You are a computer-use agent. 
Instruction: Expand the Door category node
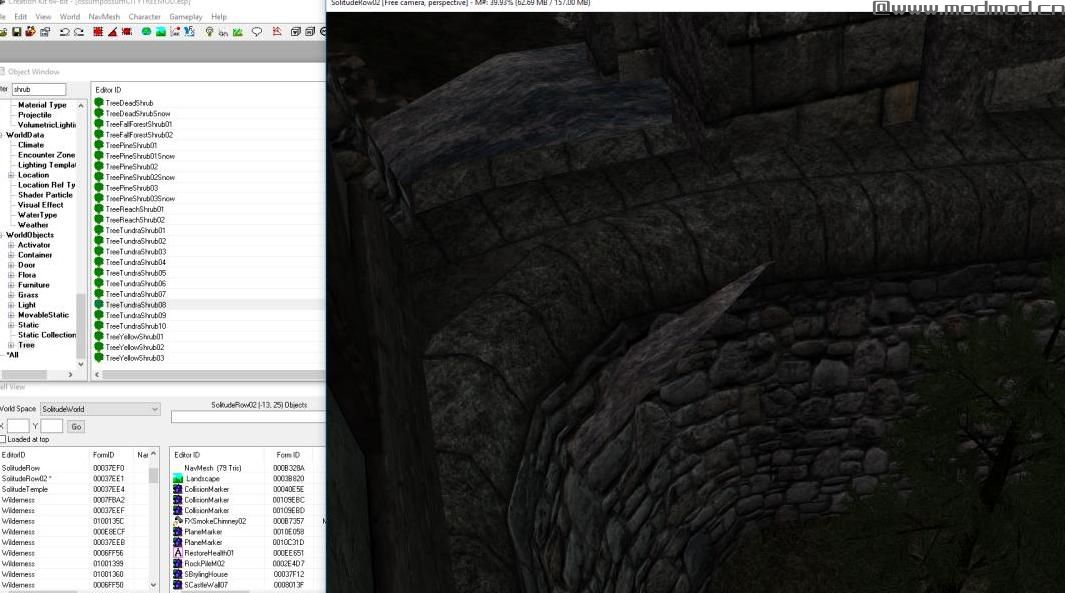(x=11, y=265)
